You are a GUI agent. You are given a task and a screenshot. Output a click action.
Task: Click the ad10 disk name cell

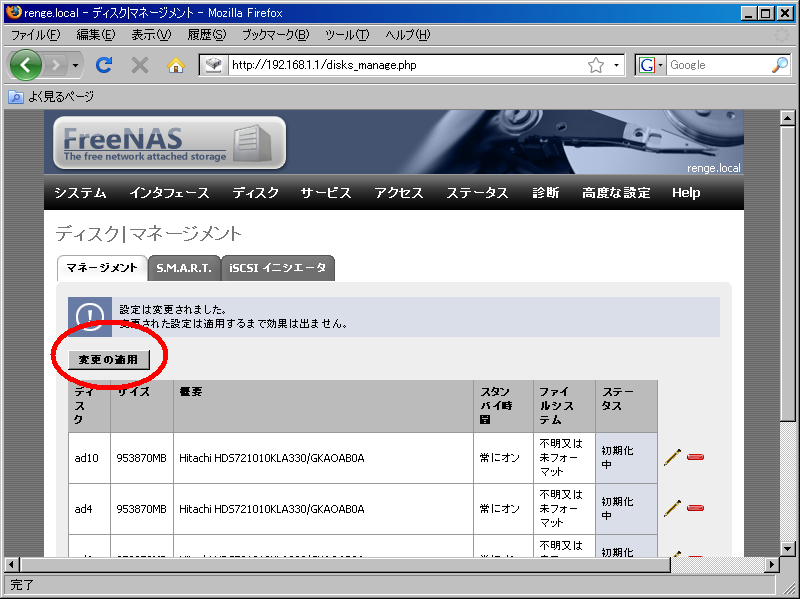89,458
